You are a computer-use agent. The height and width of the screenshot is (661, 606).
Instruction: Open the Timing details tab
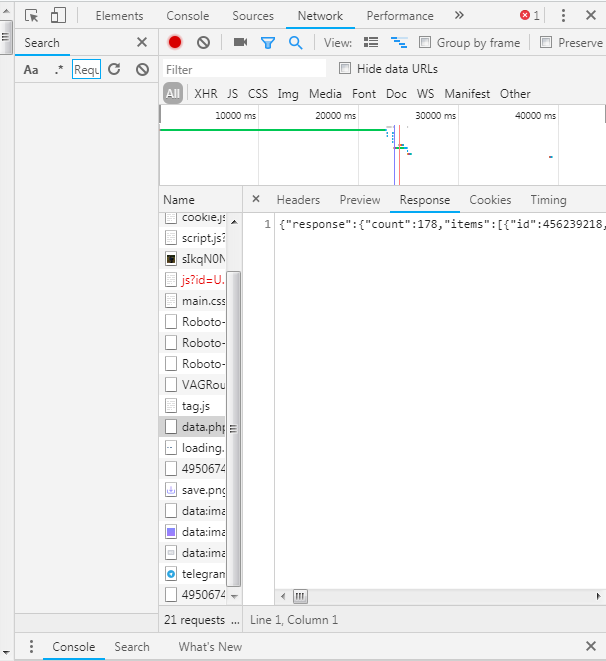548,200
